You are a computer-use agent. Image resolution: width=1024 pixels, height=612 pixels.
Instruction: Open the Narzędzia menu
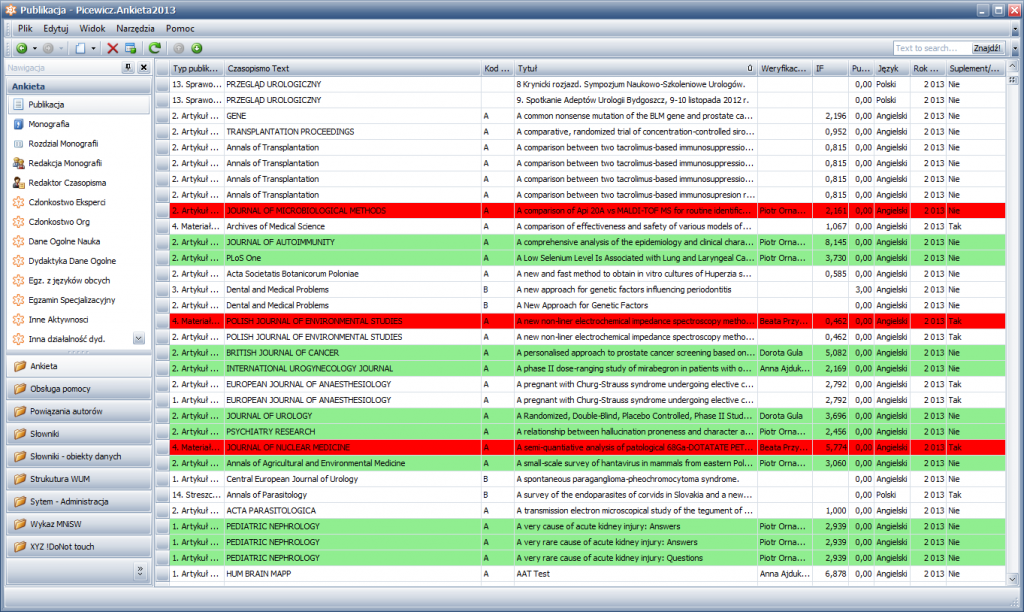coord(135,29)
